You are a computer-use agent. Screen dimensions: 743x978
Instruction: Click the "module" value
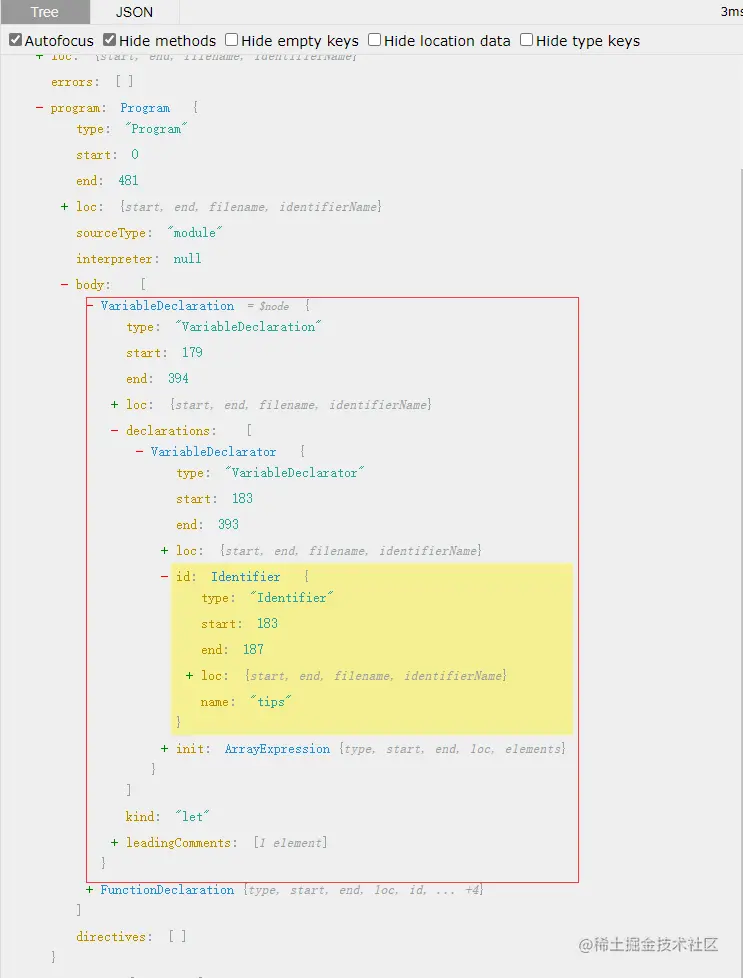click(x=195, y=233)
